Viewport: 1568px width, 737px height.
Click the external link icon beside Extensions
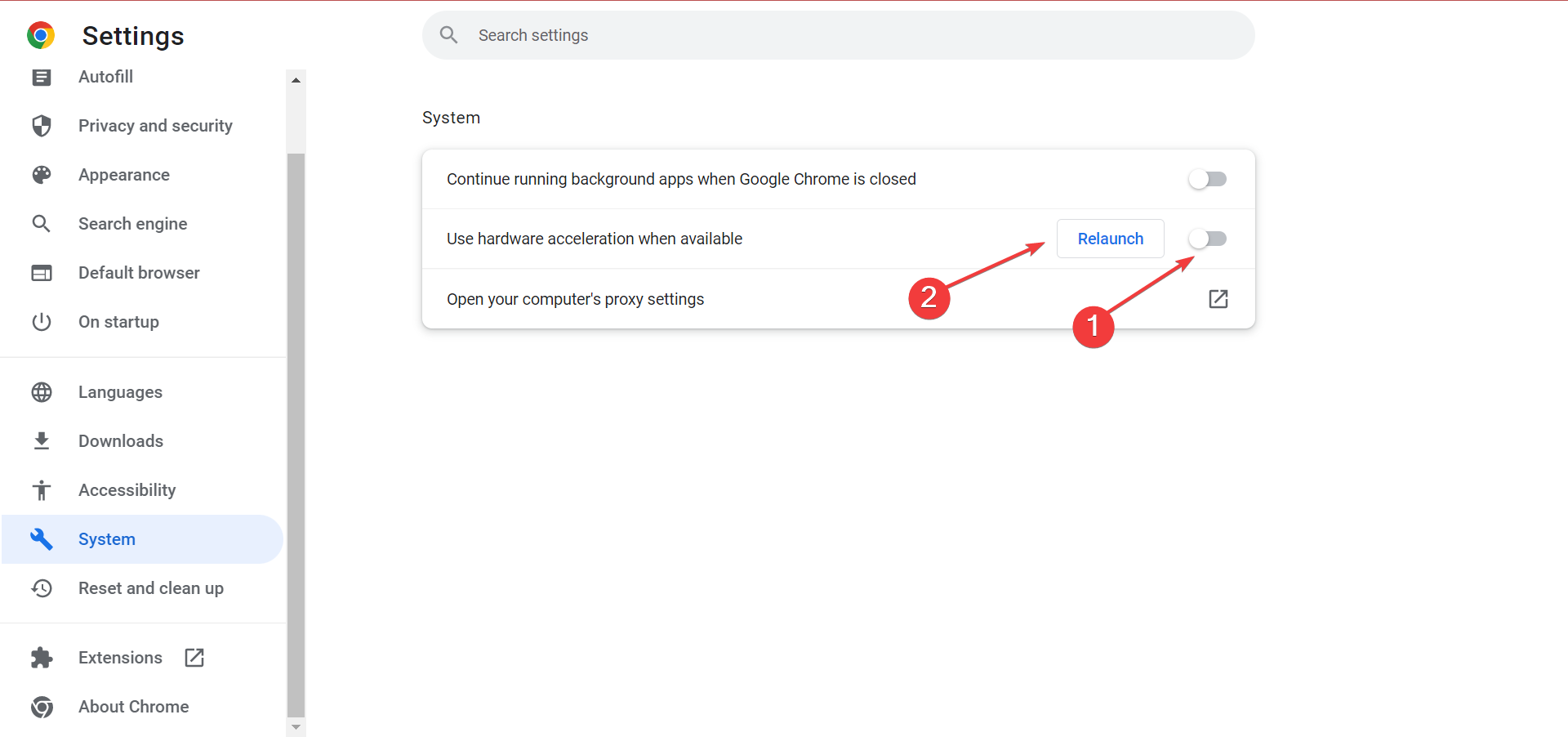194,658
